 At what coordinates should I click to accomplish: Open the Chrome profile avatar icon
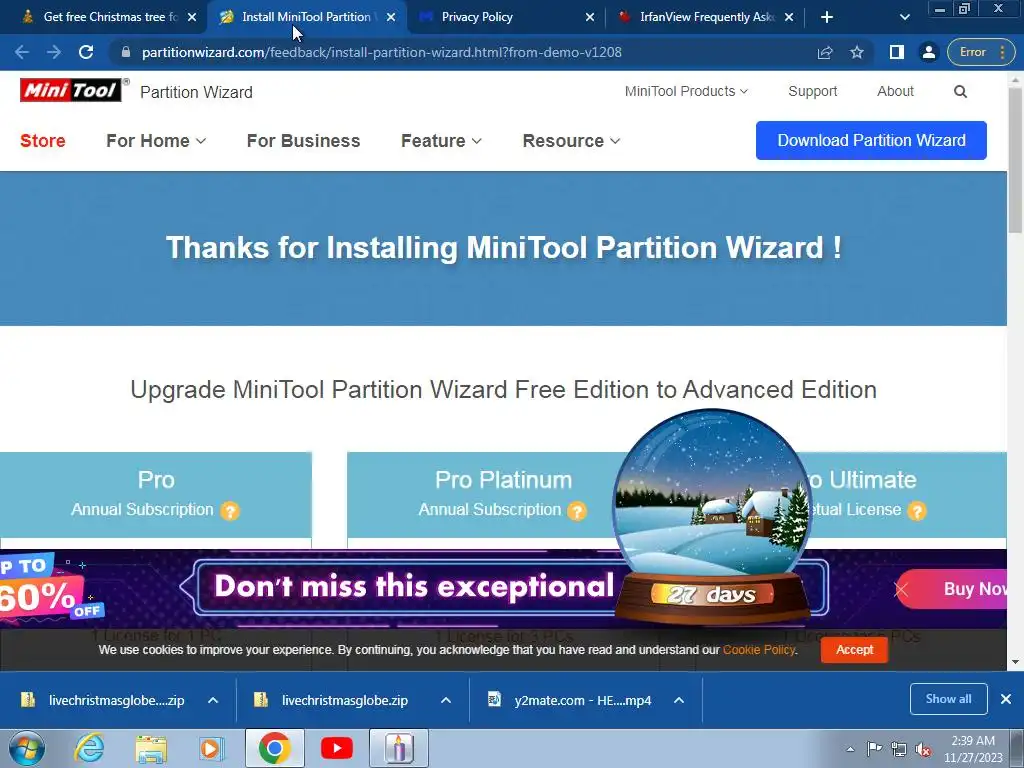pos(928,52)
